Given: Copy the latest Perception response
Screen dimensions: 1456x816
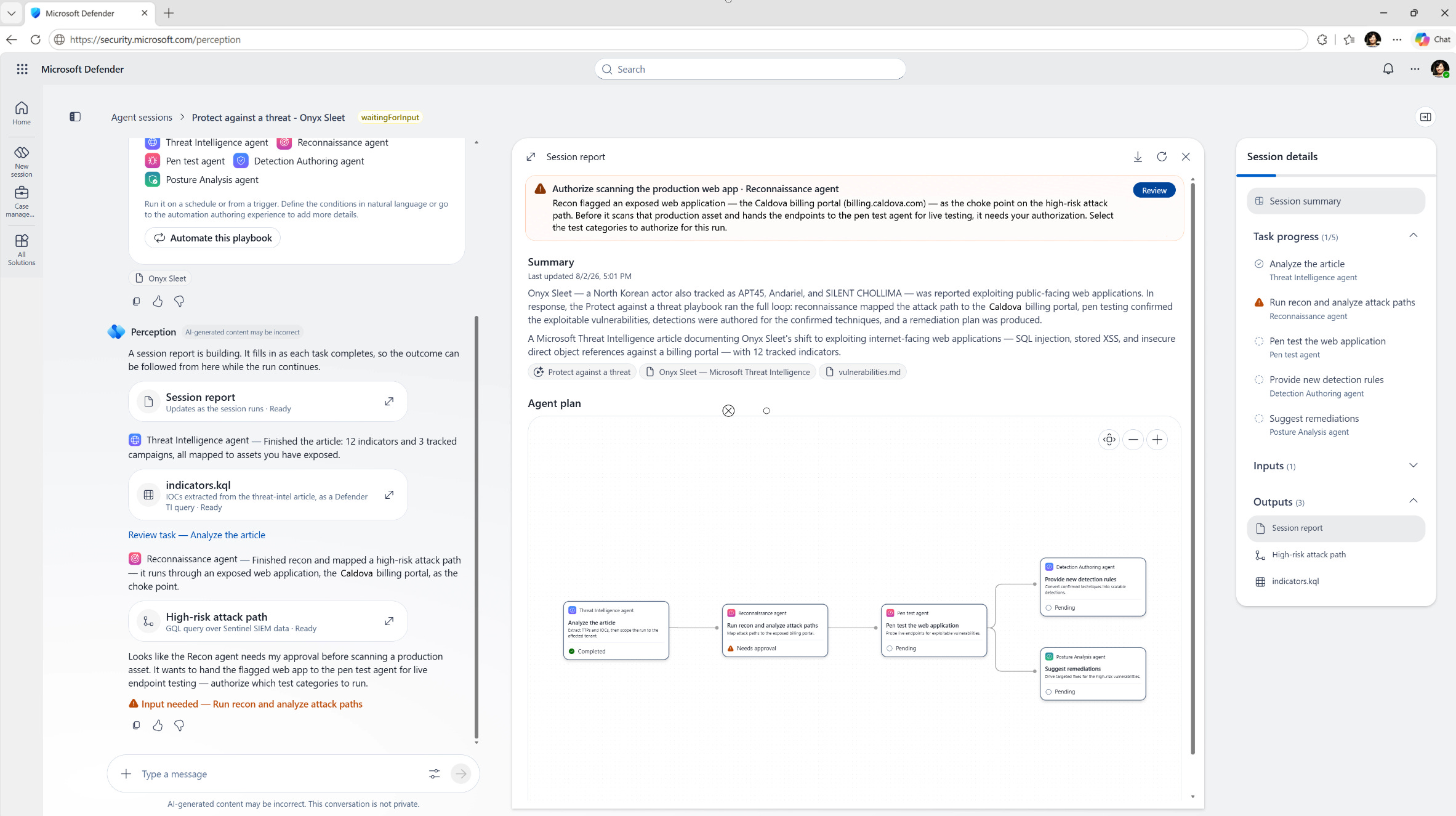Looking at the screenshot, I should pos(137,725).
